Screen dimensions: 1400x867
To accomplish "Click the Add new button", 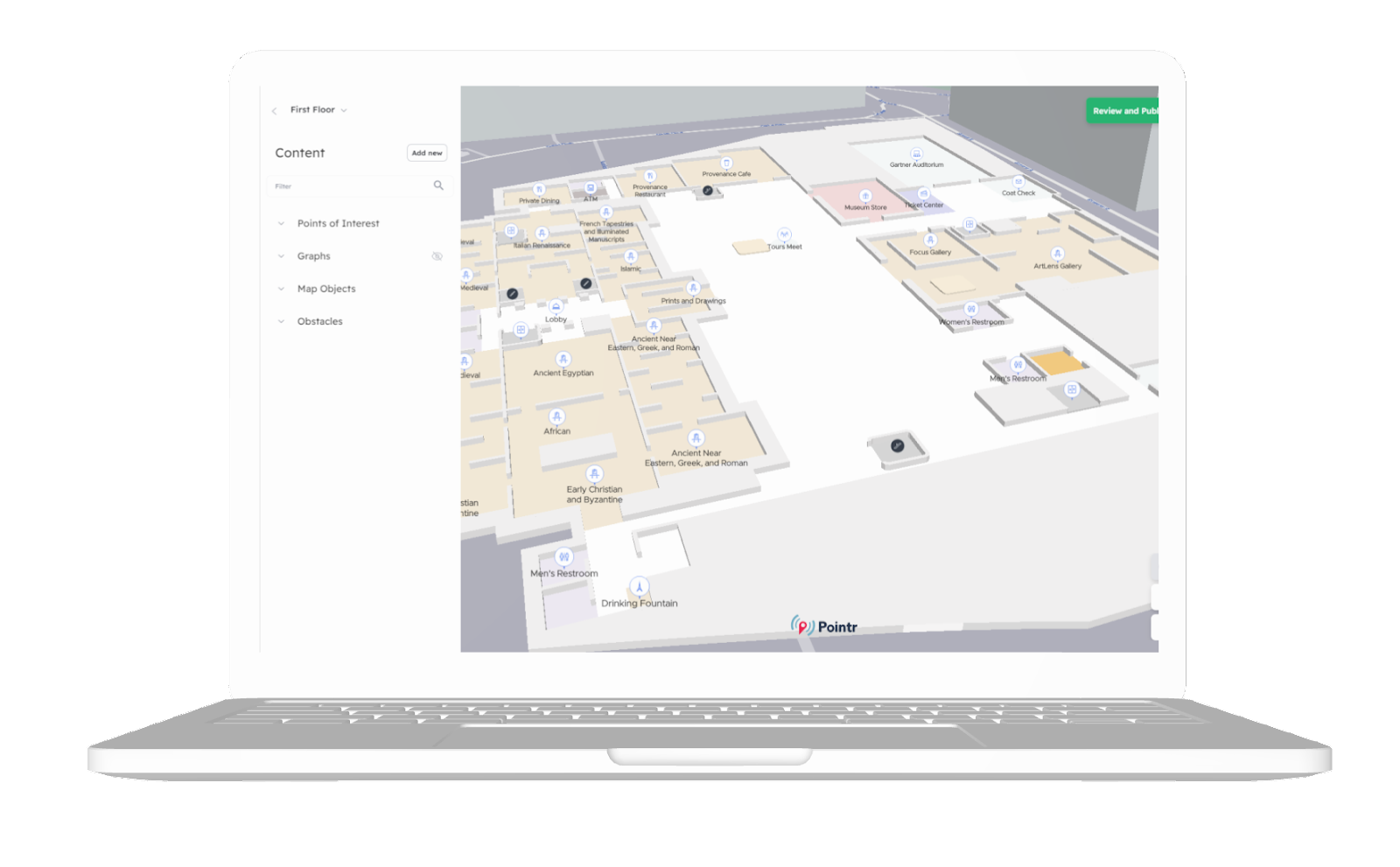I will point(426,152).
